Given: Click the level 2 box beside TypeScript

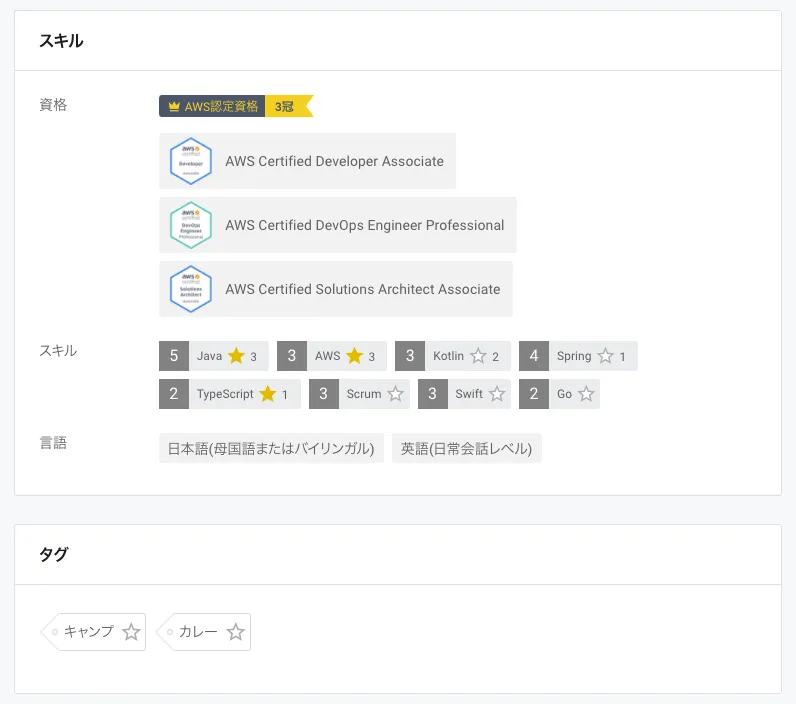Looking at the screenshot, I should [x=174, y=394].
